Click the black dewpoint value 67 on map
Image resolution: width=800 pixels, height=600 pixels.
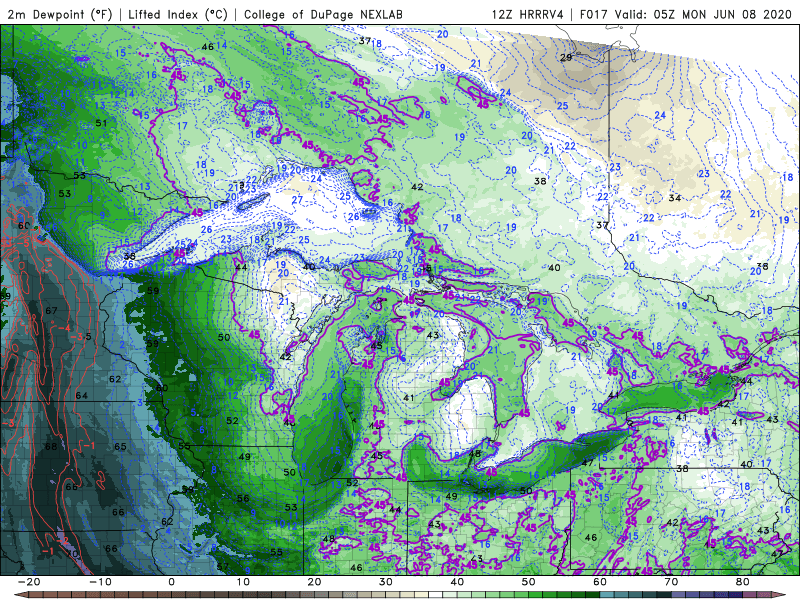(51, 310)
